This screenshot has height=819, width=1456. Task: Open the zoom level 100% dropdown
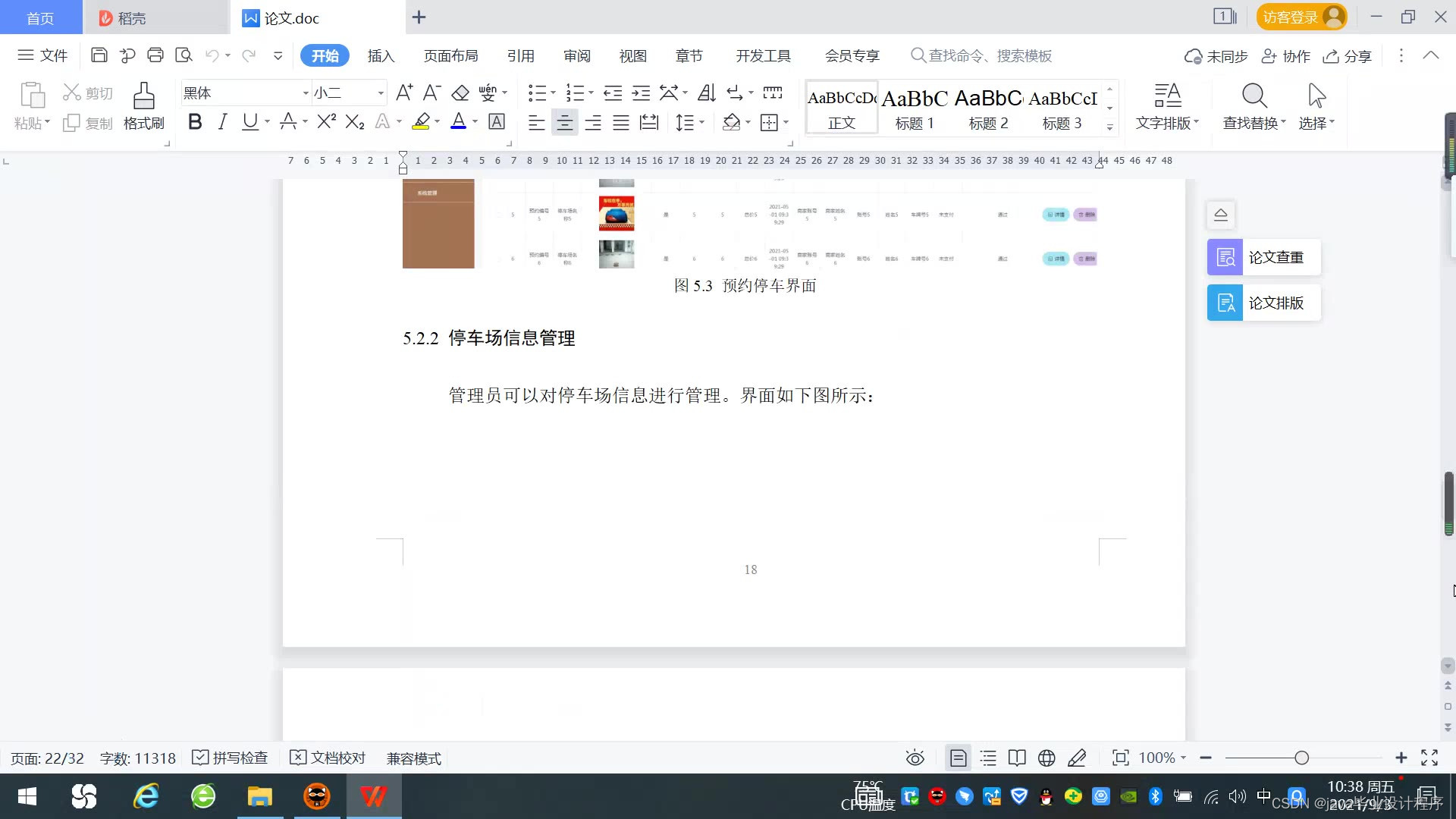[1163, 758]
